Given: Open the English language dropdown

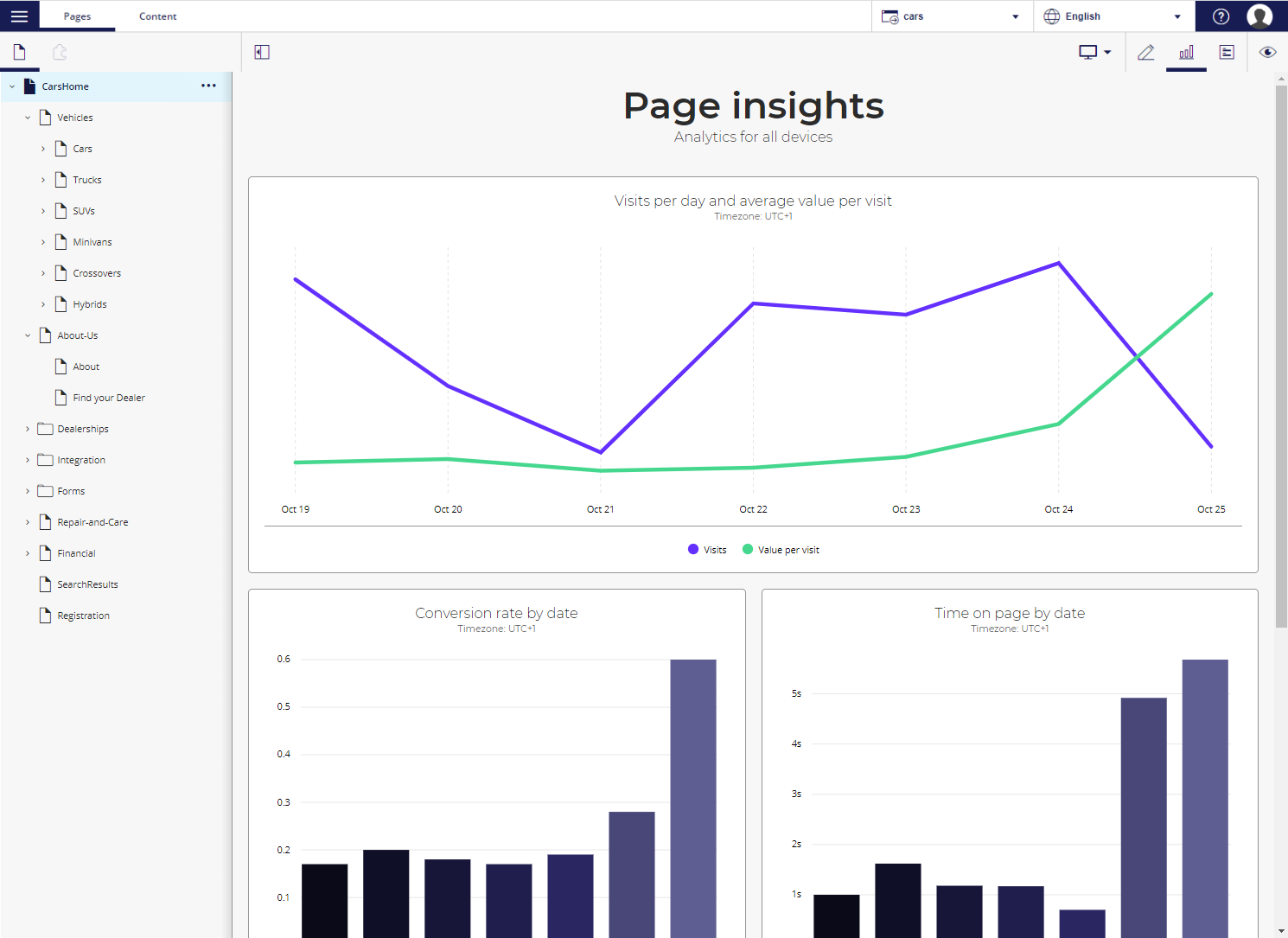Looking at the screenshot, I should pyautogui.click(x=1113, y=16).
